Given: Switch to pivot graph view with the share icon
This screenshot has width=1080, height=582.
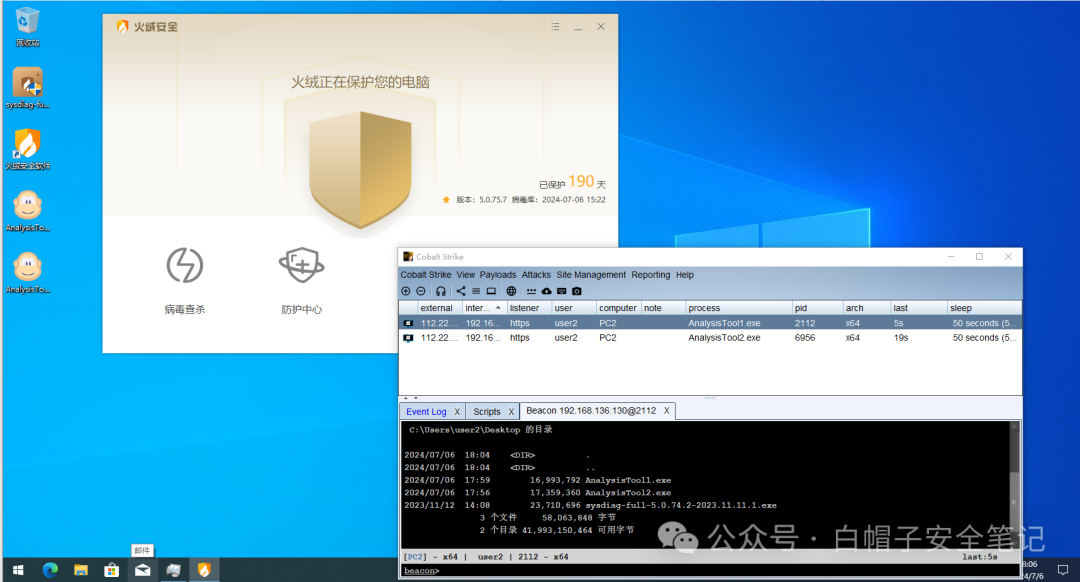Looking at the screenshot, I should pyautogui.click(x=461, y=291).
